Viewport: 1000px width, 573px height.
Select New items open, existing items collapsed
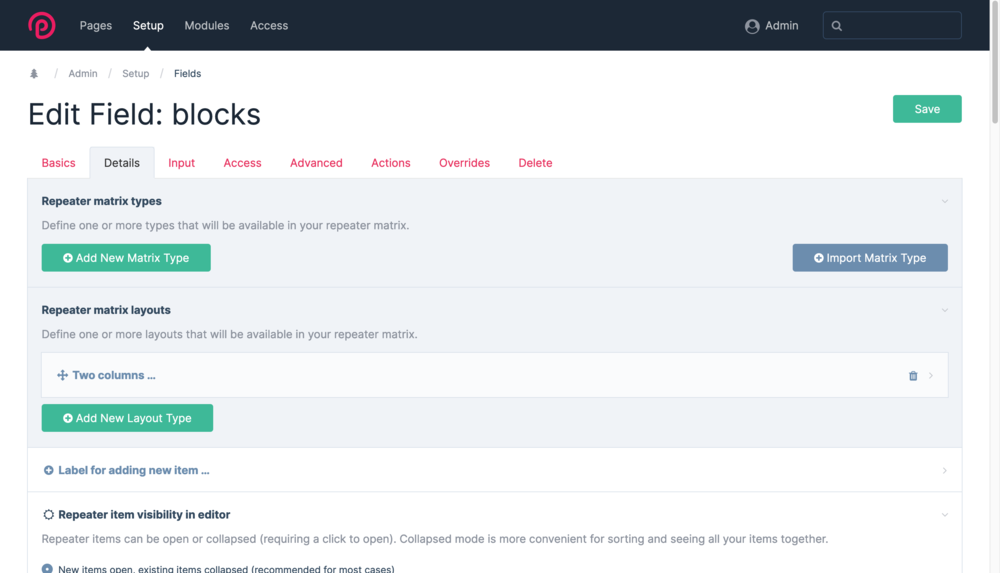pos(47,568)
